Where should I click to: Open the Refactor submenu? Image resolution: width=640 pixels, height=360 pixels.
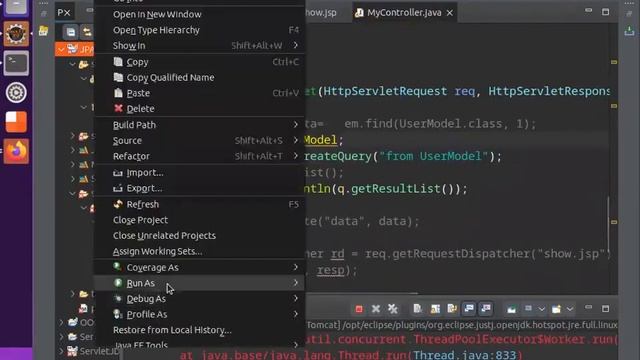point(200,156)
